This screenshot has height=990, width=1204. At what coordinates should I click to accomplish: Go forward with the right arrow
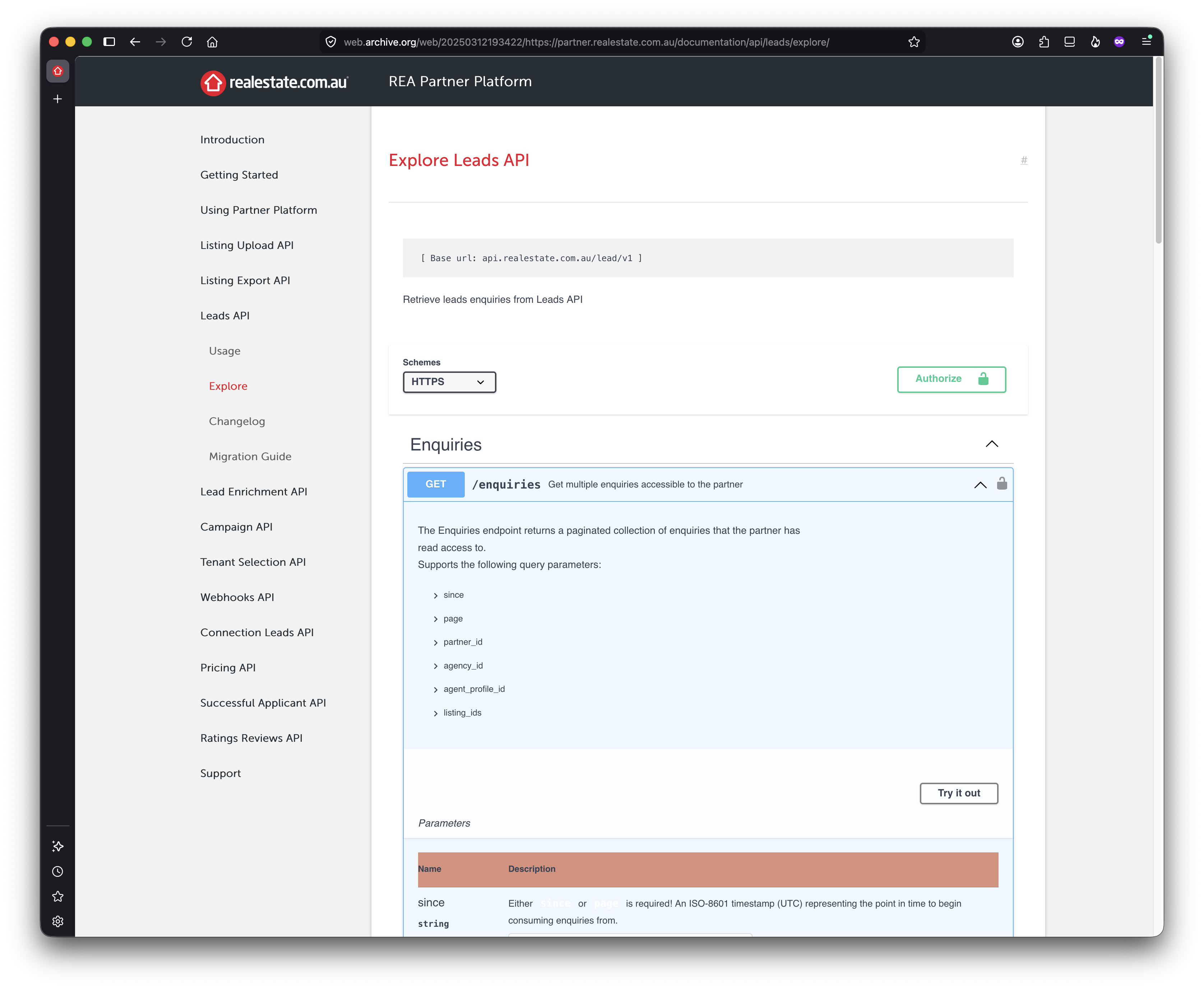161,42
